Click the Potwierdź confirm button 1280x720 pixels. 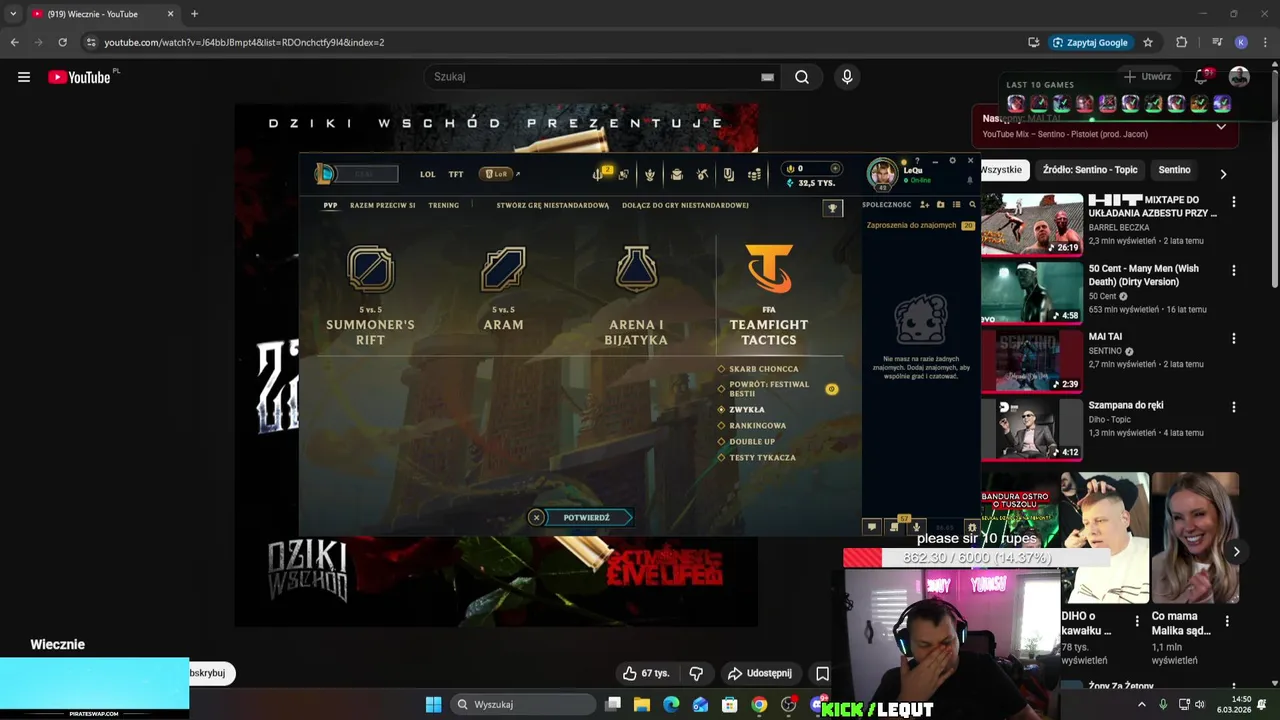click(x=586, y=518)
